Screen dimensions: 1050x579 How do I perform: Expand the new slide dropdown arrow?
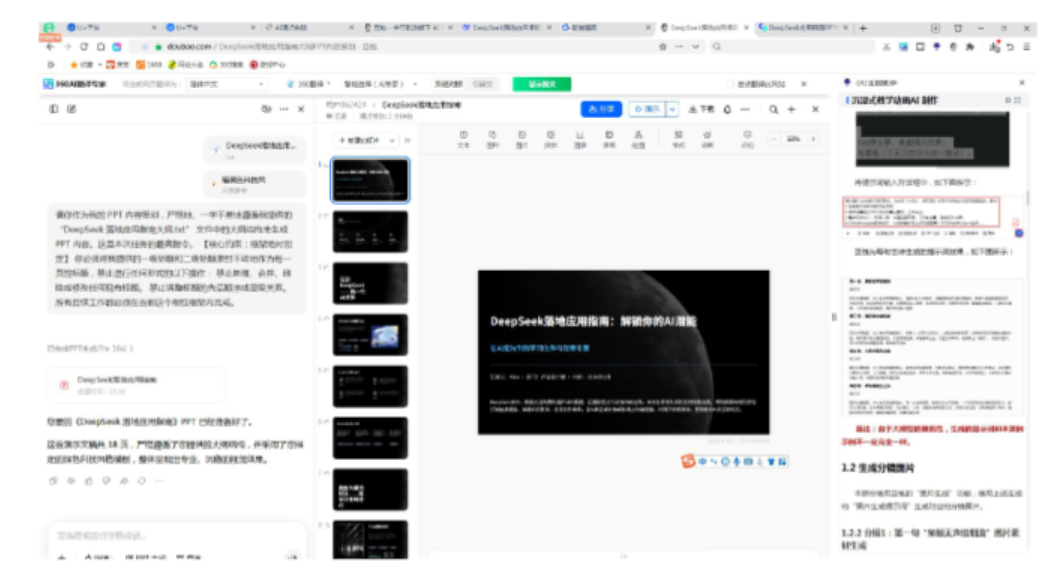click(392, 141)
